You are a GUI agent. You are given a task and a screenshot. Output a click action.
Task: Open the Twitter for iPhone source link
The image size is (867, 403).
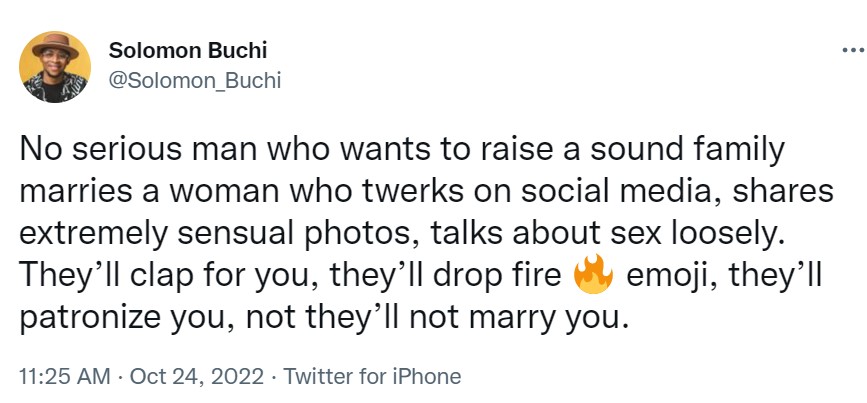click(372, 376)
